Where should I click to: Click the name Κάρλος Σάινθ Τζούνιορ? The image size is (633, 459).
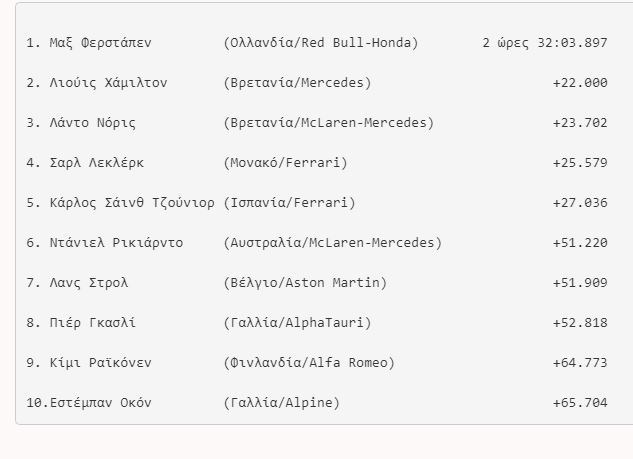coord(132,203)
